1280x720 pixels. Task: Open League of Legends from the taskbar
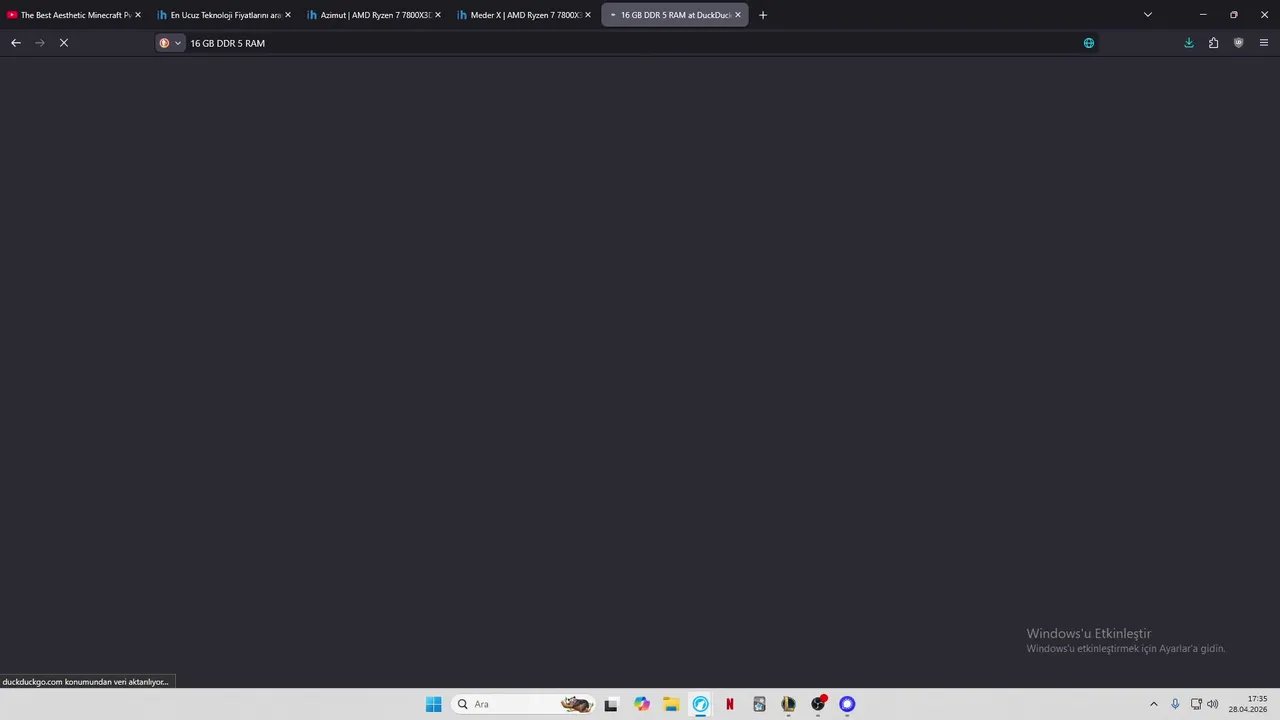pos(788,704)
